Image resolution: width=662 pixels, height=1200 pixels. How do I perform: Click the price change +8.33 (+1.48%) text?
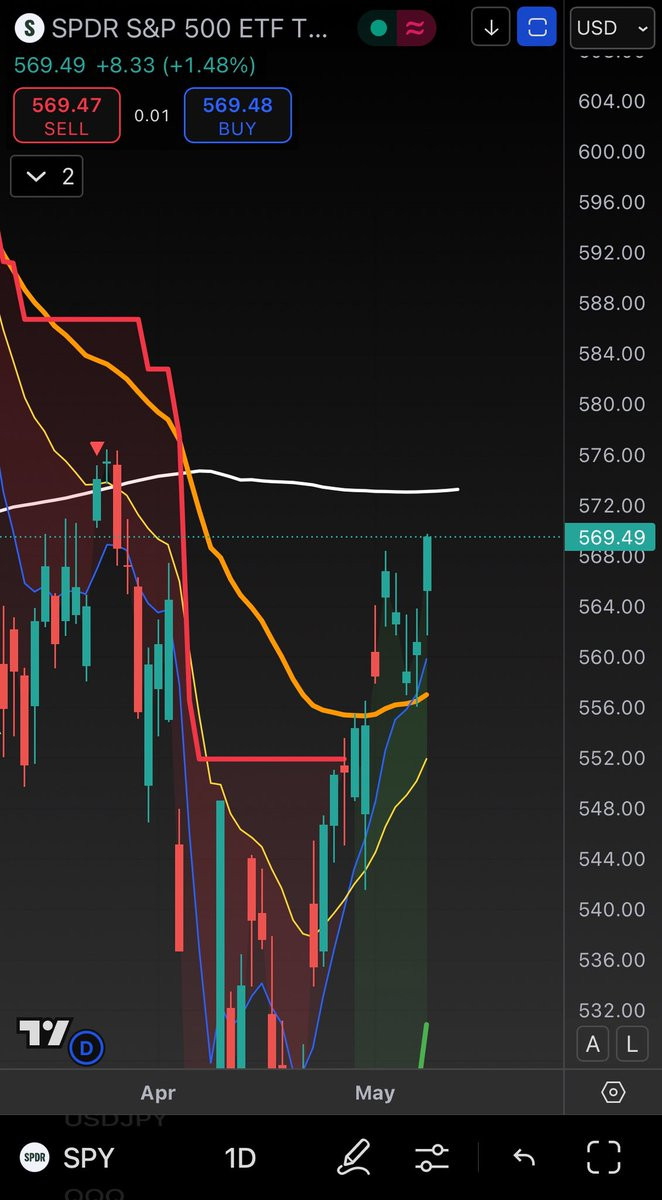175,66
